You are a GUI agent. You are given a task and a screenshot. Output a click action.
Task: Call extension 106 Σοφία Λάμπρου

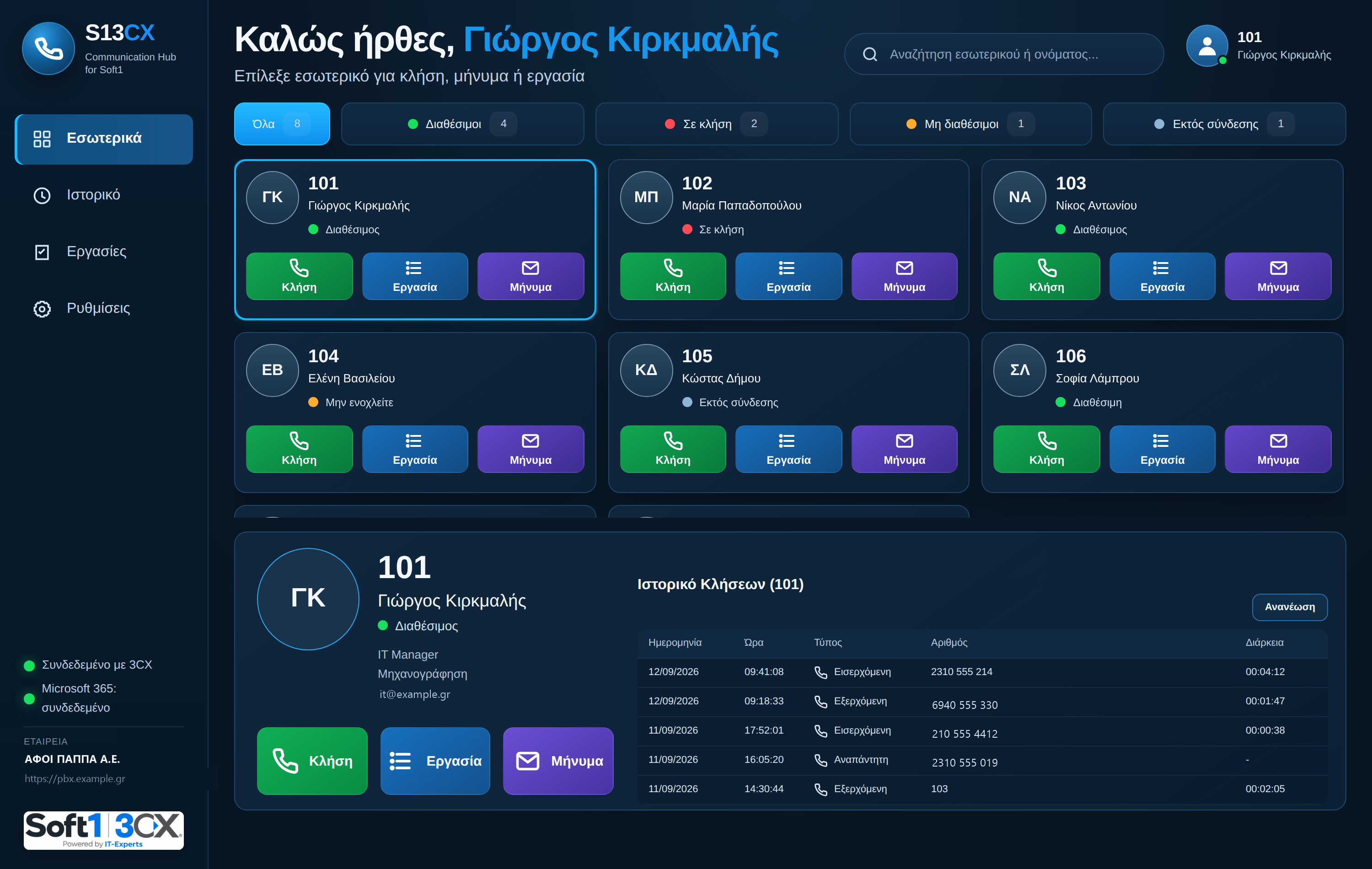[1047, 449]
